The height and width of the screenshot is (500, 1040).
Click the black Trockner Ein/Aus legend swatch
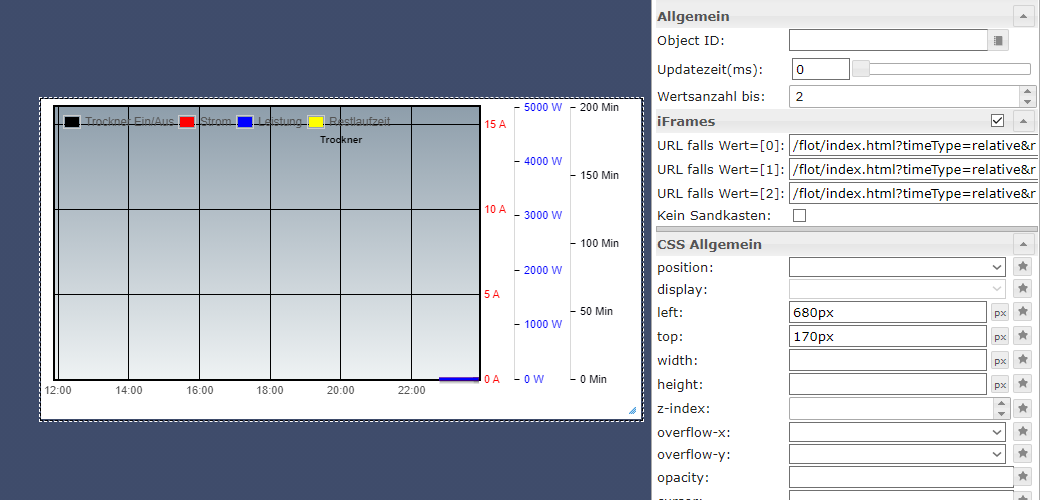(x=72, y=122)
